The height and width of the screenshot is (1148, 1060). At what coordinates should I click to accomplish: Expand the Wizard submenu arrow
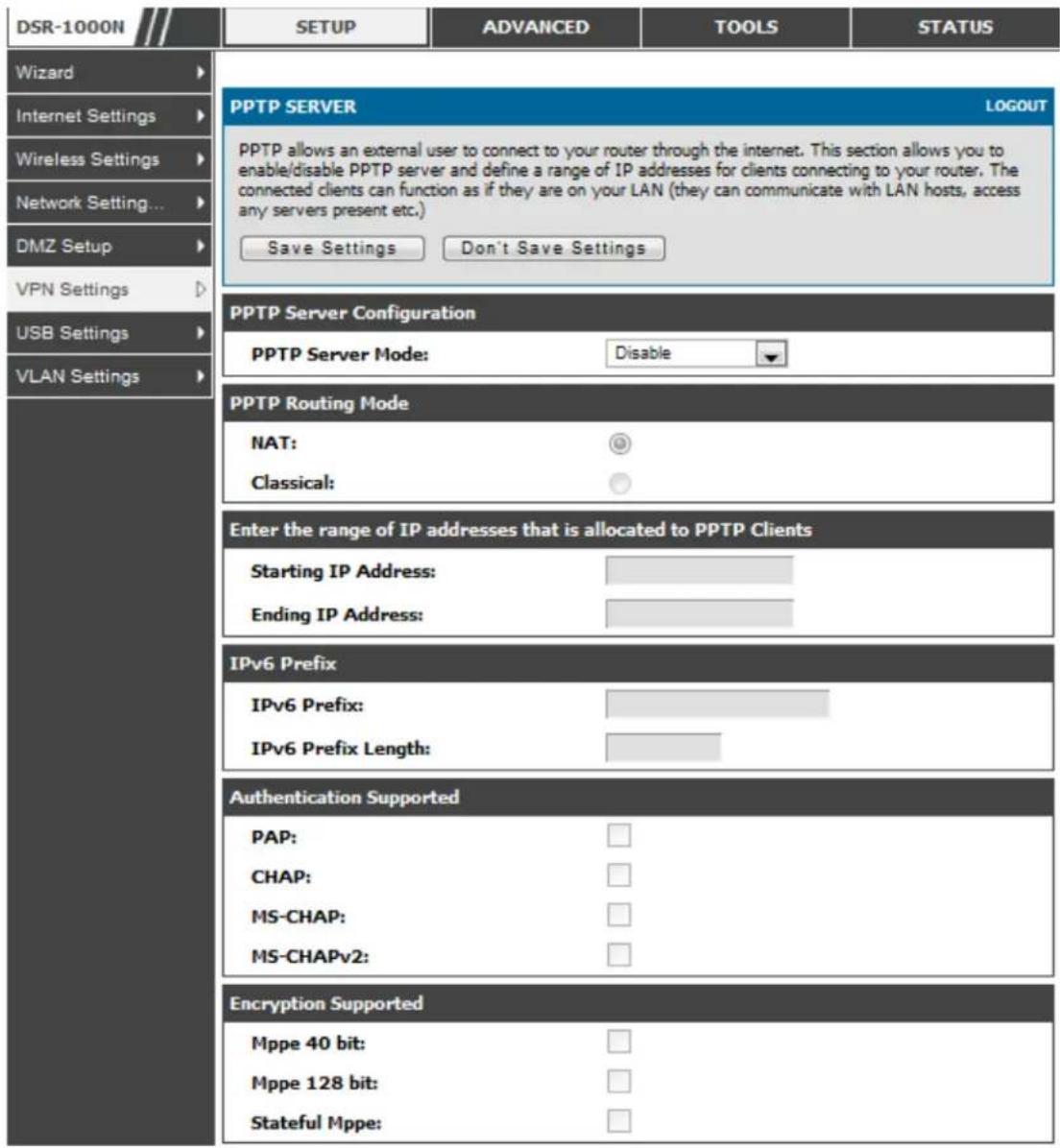[200, 73]
